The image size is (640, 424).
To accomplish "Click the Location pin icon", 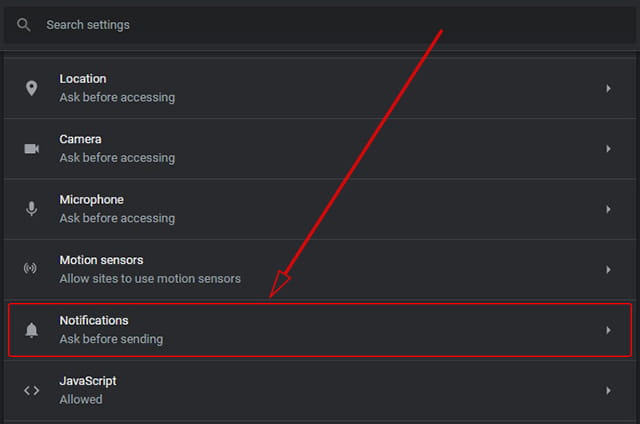I will pyautogui.click(x=31, y=88).
